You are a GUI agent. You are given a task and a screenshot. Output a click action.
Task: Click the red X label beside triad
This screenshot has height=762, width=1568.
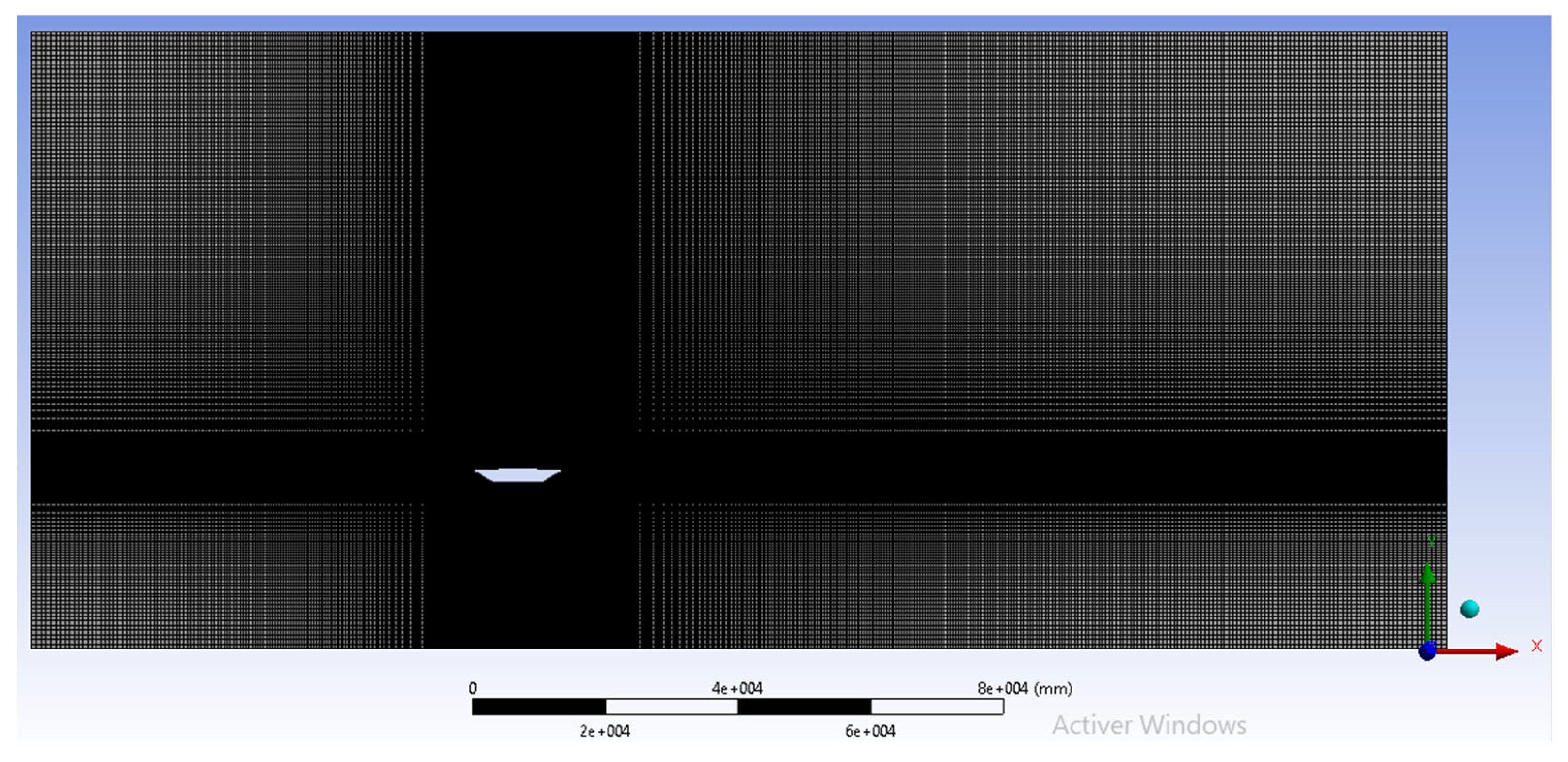coord(1536,646)
